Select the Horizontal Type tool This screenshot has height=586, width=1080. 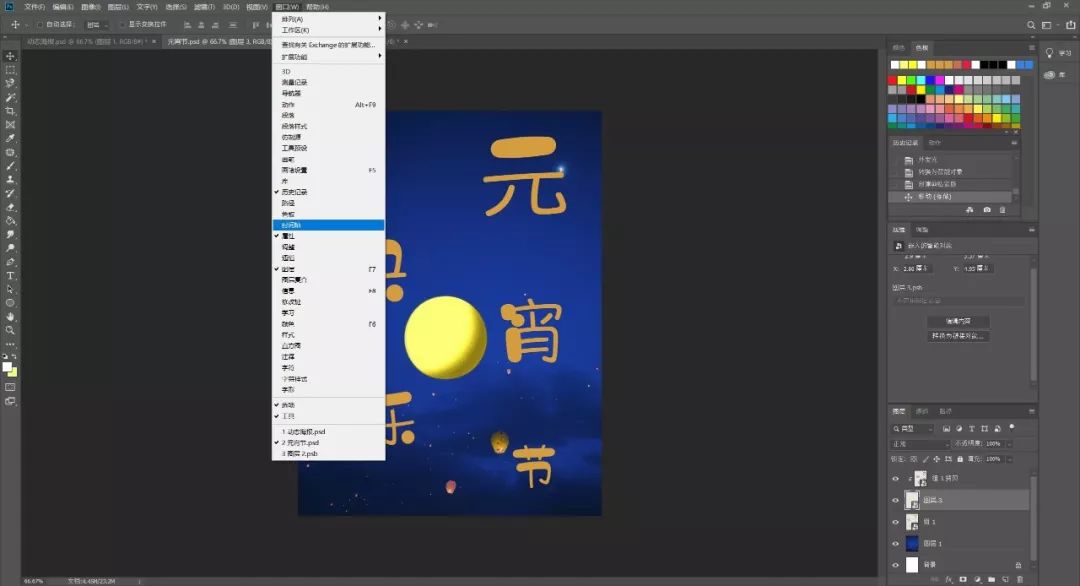pos(10,275)
